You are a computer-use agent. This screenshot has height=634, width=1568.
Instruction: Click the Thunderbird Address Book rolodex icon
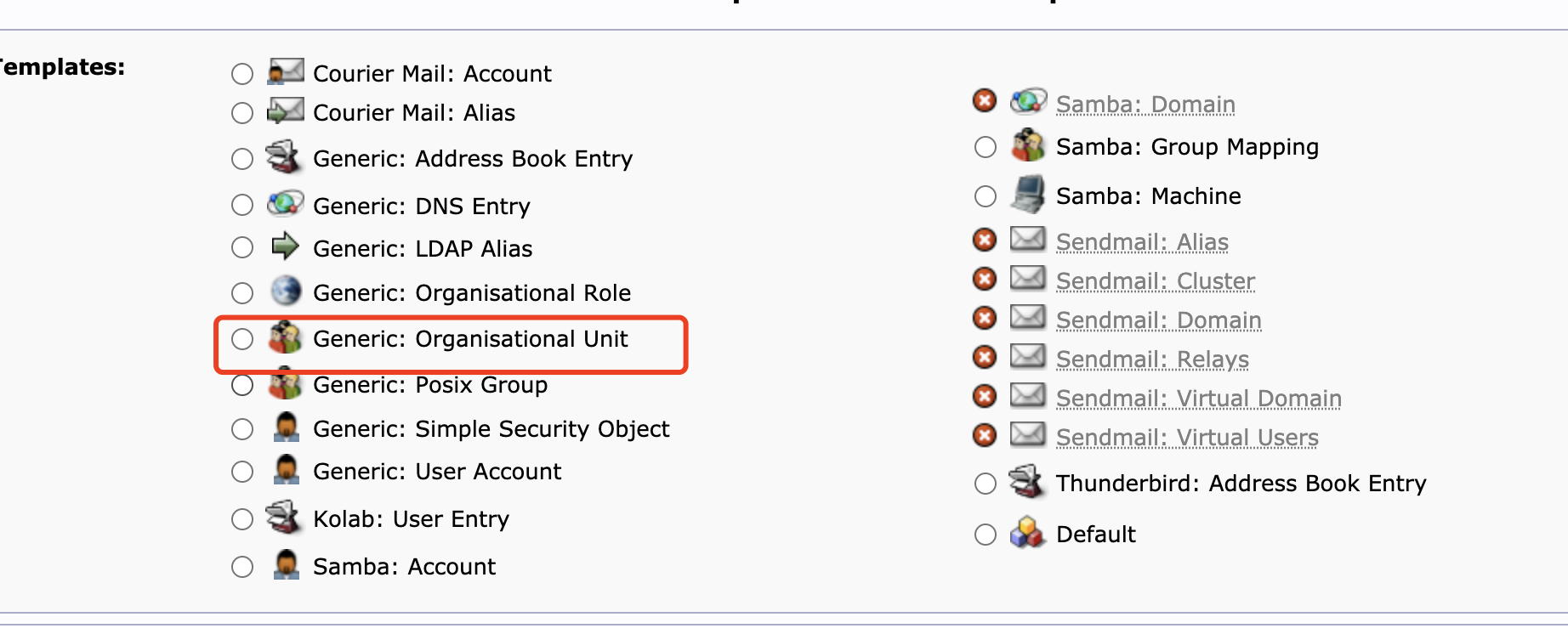1026,481
